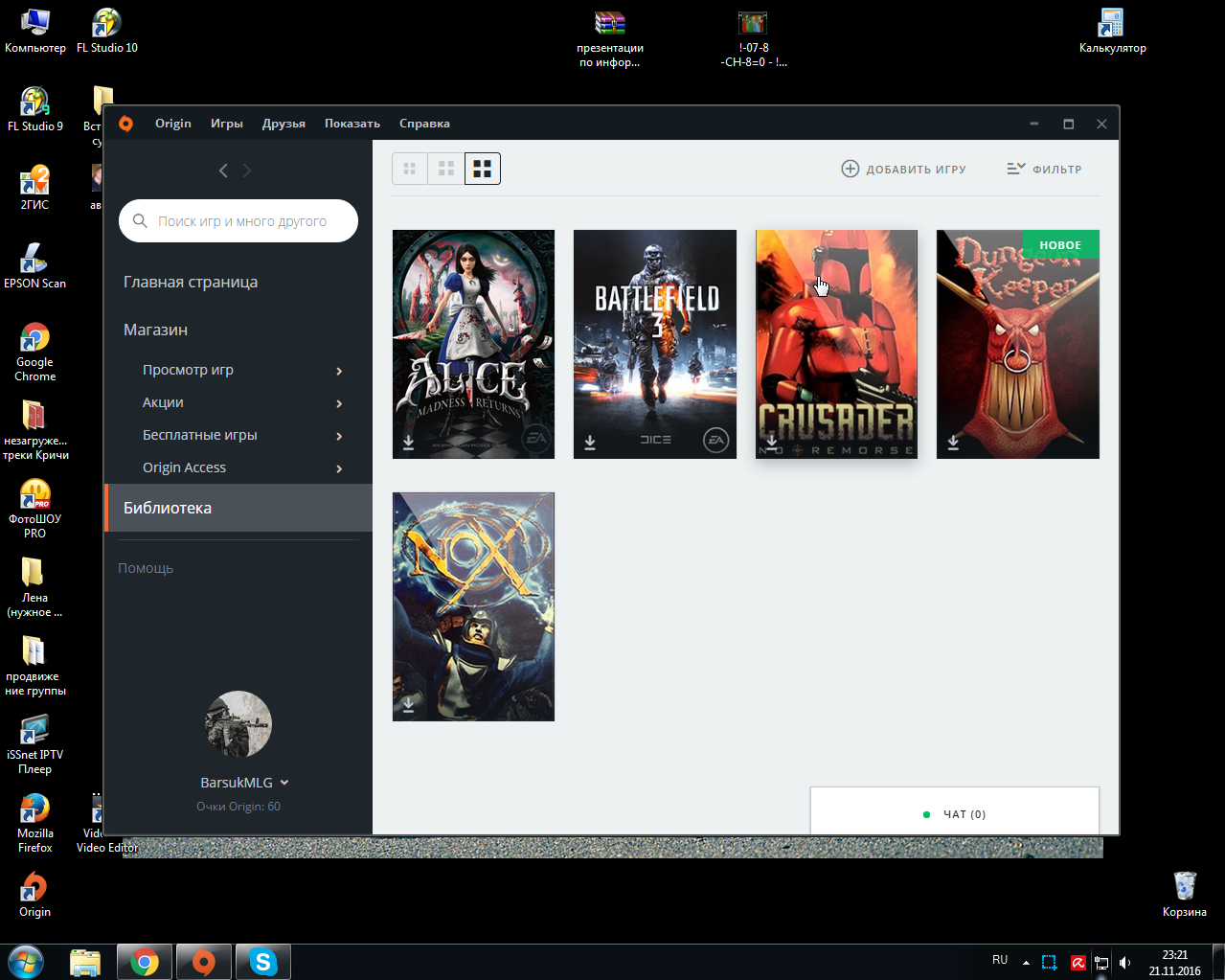
Task: Click download icon on Crusader tile
Action: pos(772,442)
